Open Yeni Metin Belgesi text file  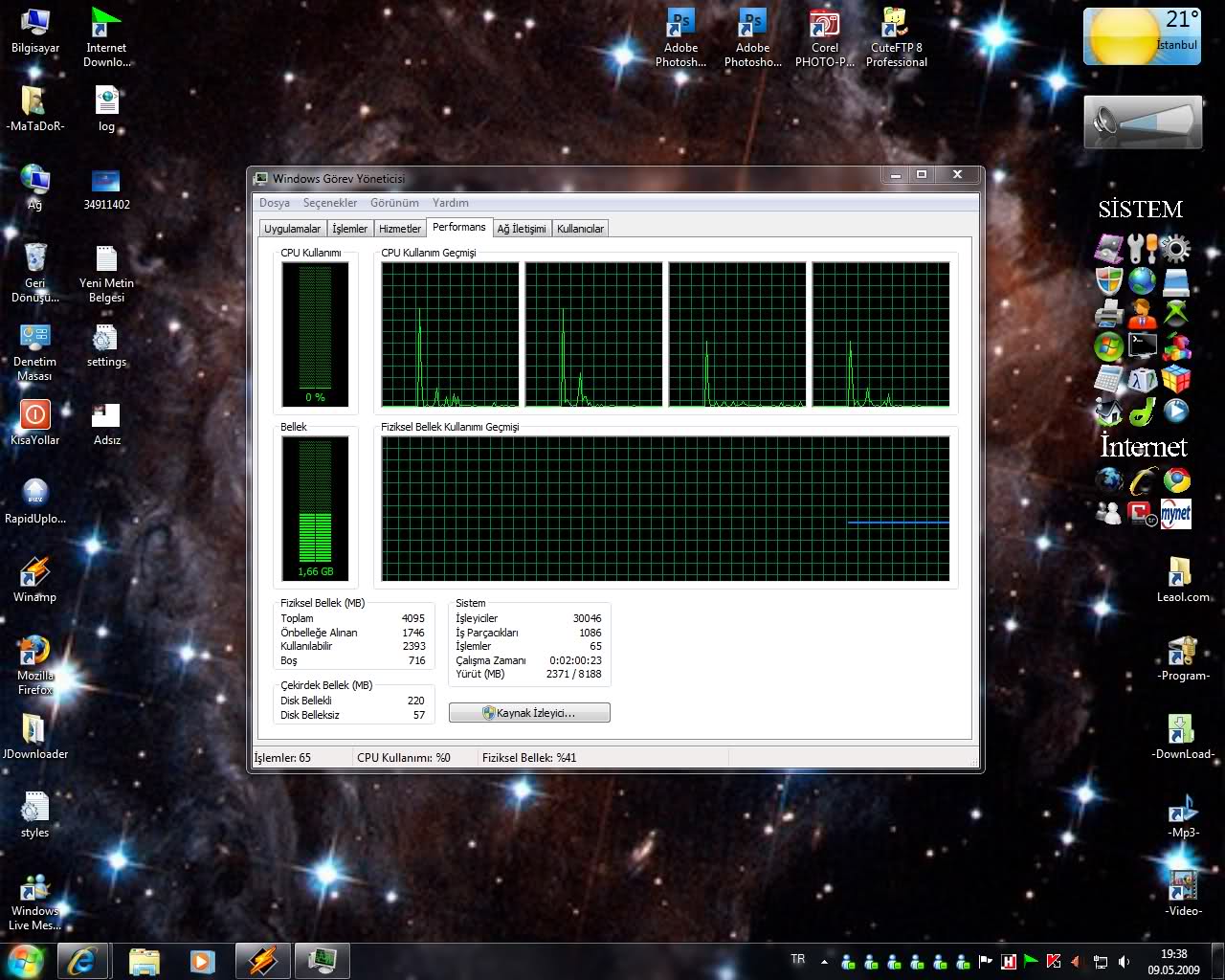click(106, 272)
